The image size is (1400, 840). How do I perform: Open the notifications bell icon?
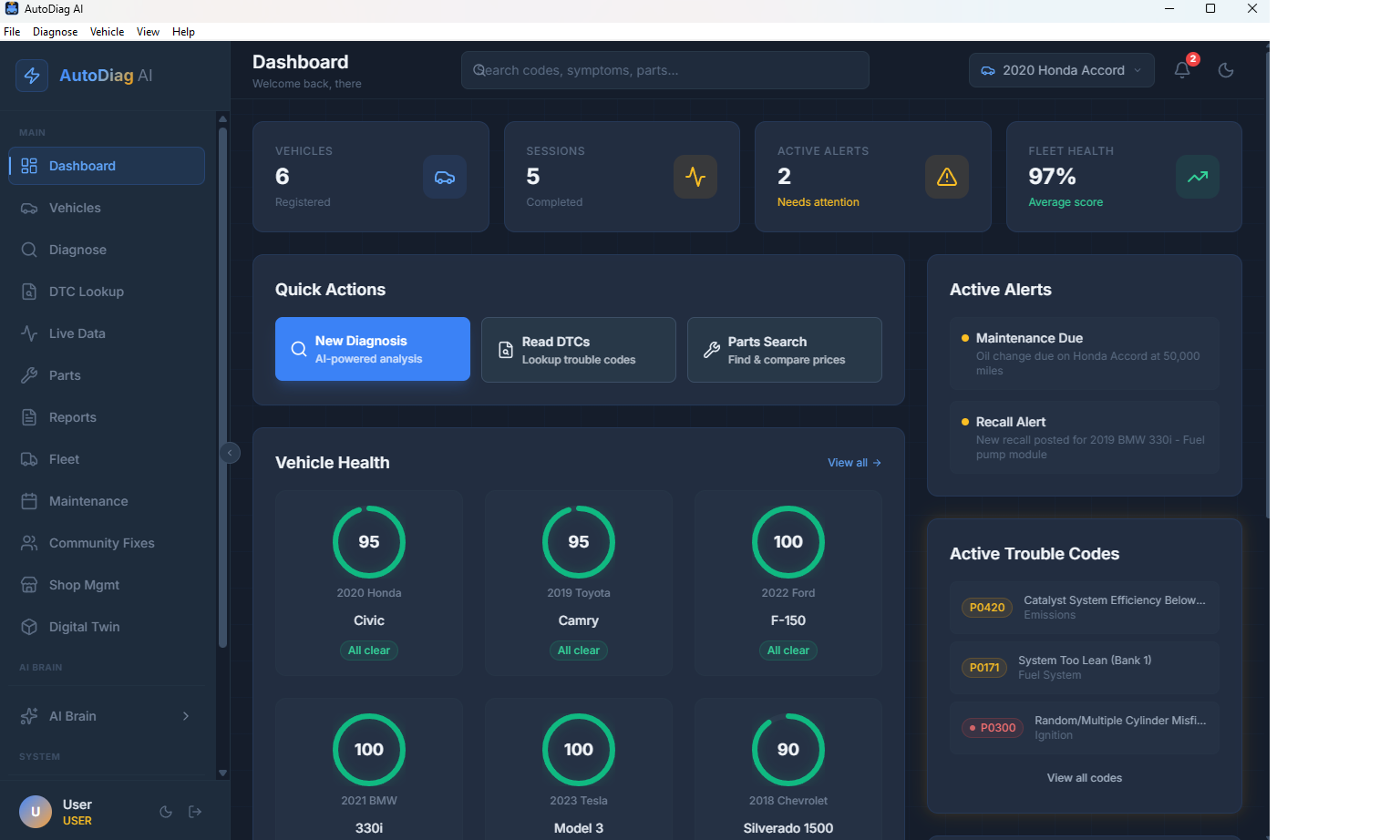coord(1182,69)
